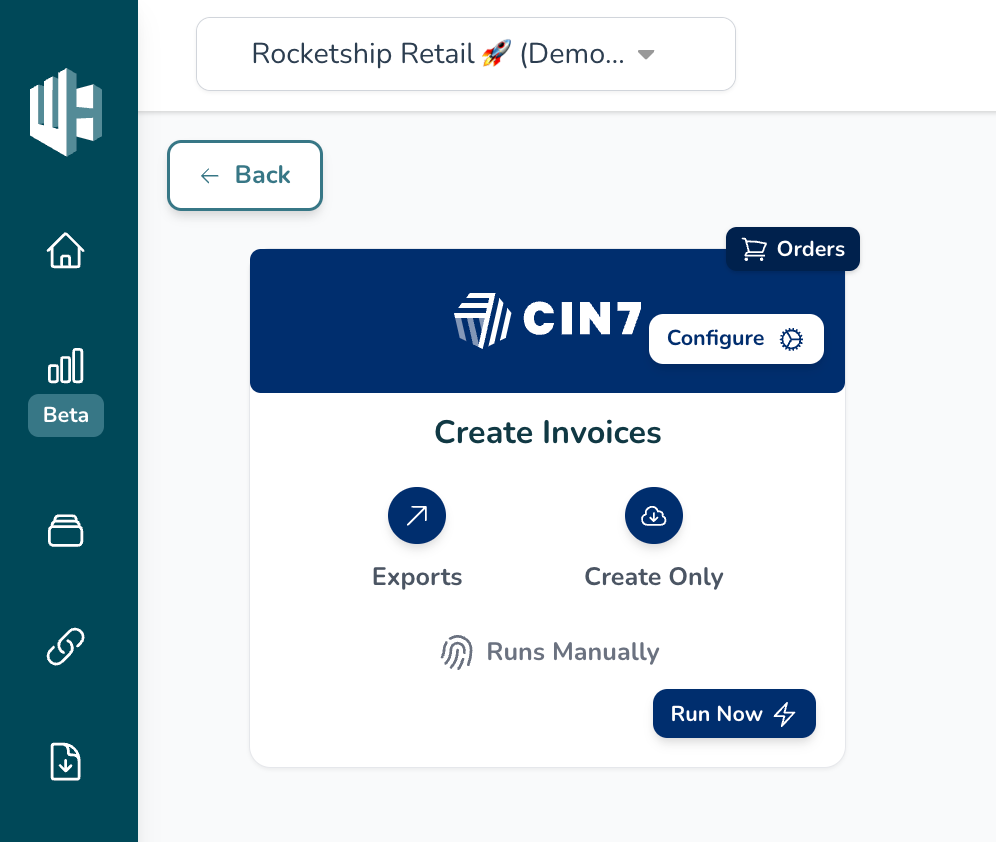
Task: Click the Run Now button
Action: coord(734,714)
